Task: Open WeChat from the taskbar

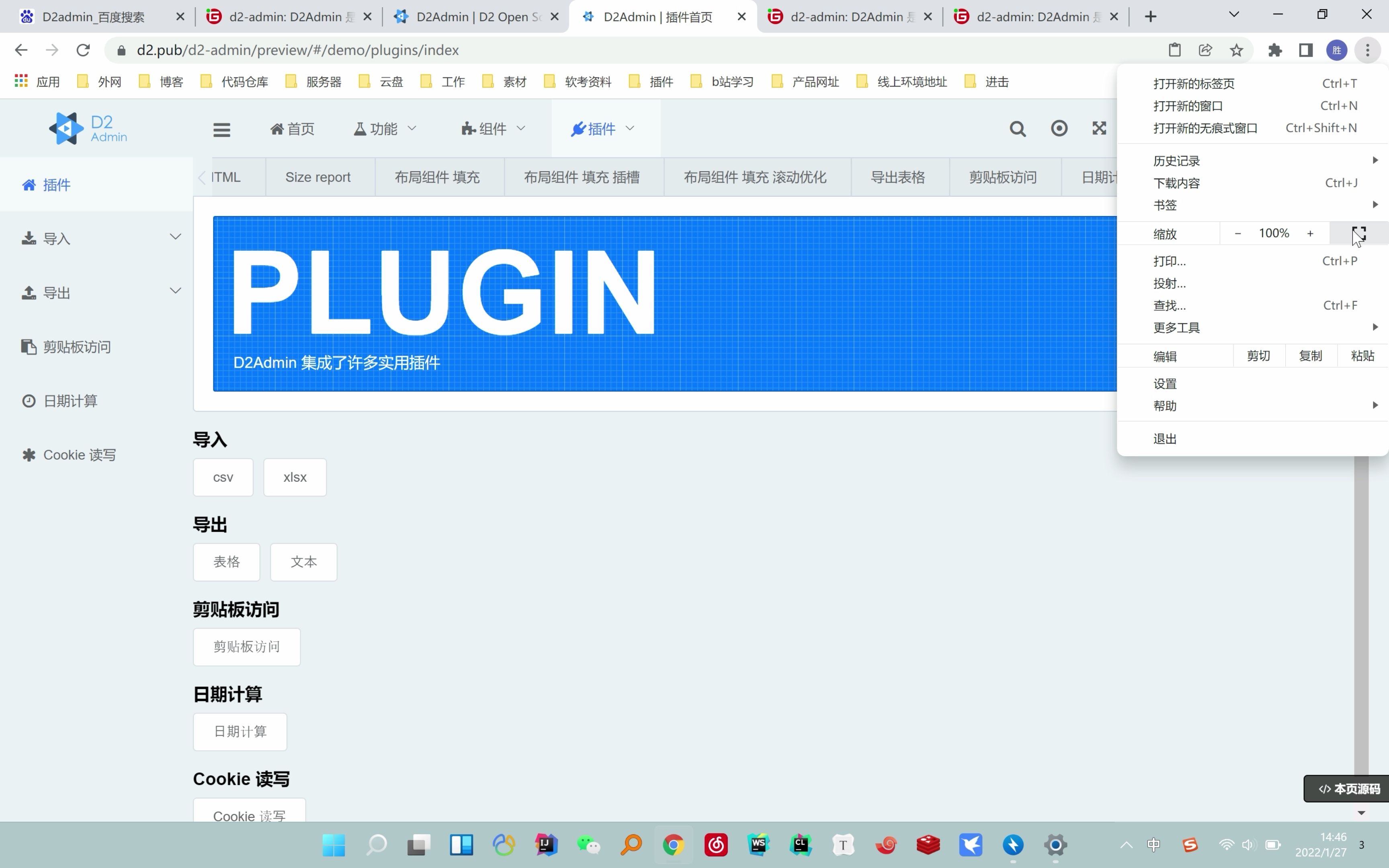Action: click(588, 845)
